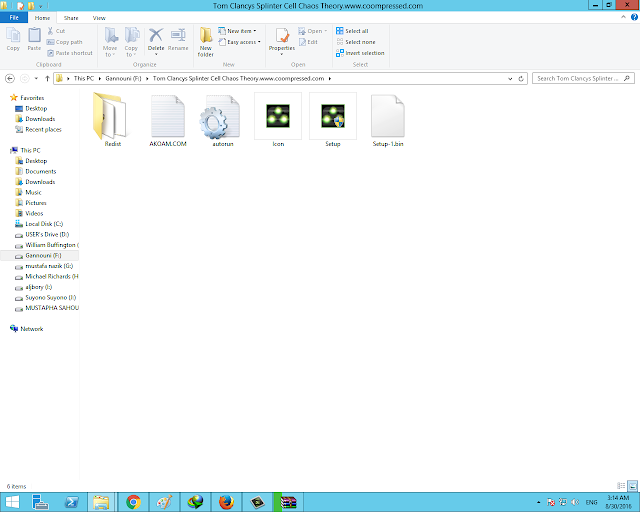Click the Move to icon
640x512 pixels.
click(x=110, y=36)
